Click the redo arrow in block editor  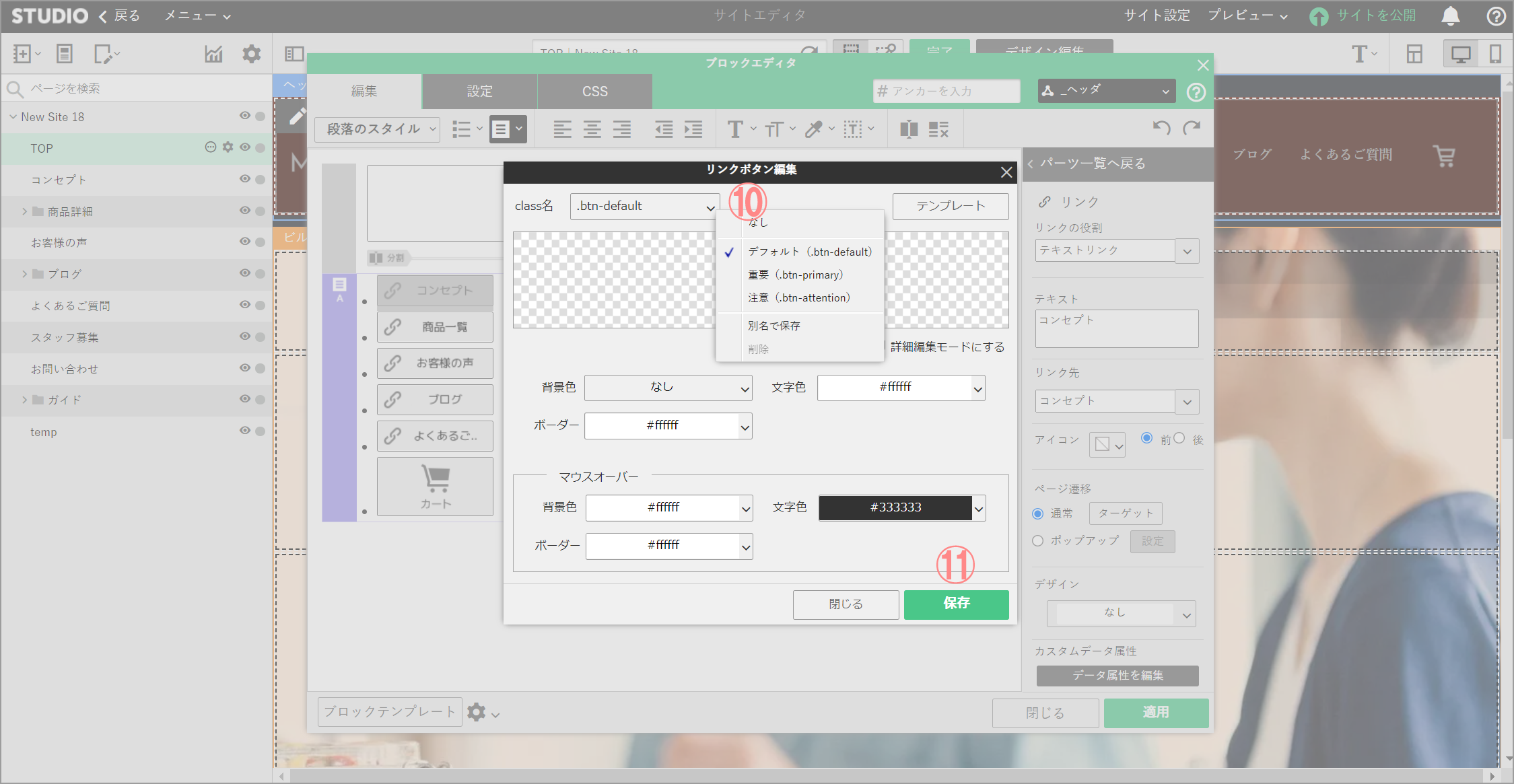pyautogui.click(x=1192, y=128)
